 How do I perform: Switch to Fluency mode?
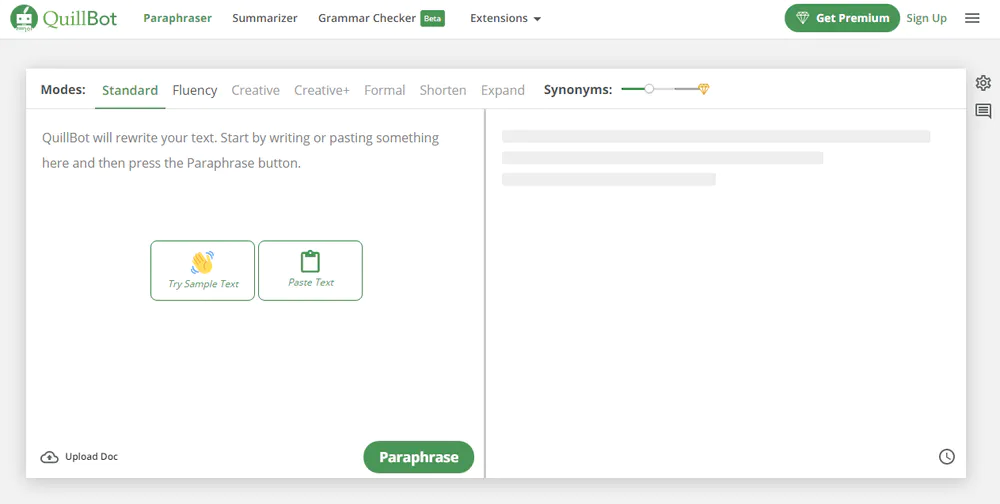[194, 90]
